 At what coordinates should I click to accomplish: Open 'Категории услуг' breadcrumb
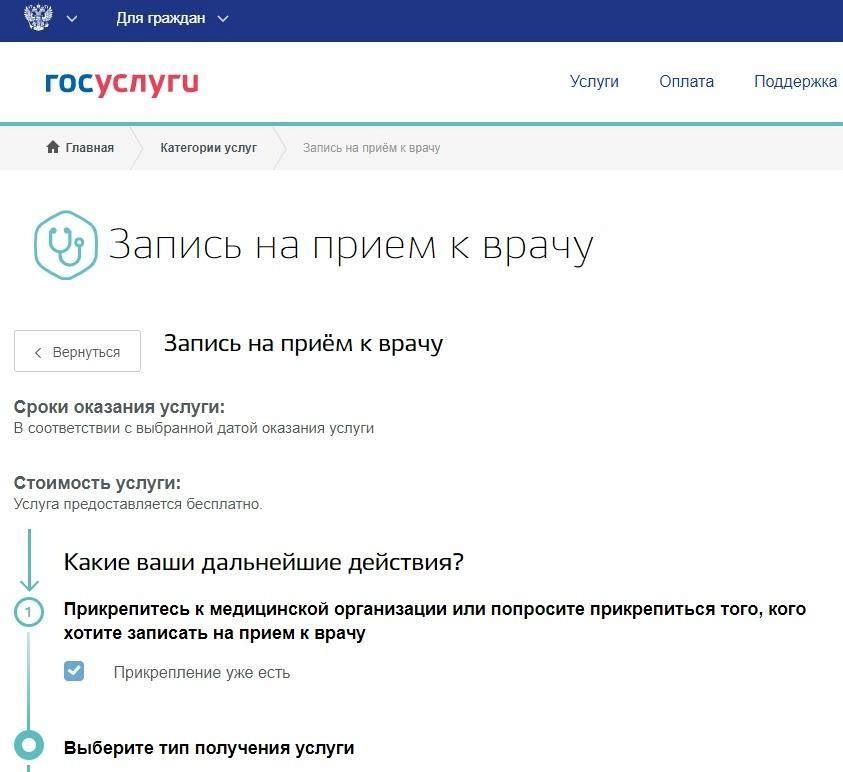(209, 147)
